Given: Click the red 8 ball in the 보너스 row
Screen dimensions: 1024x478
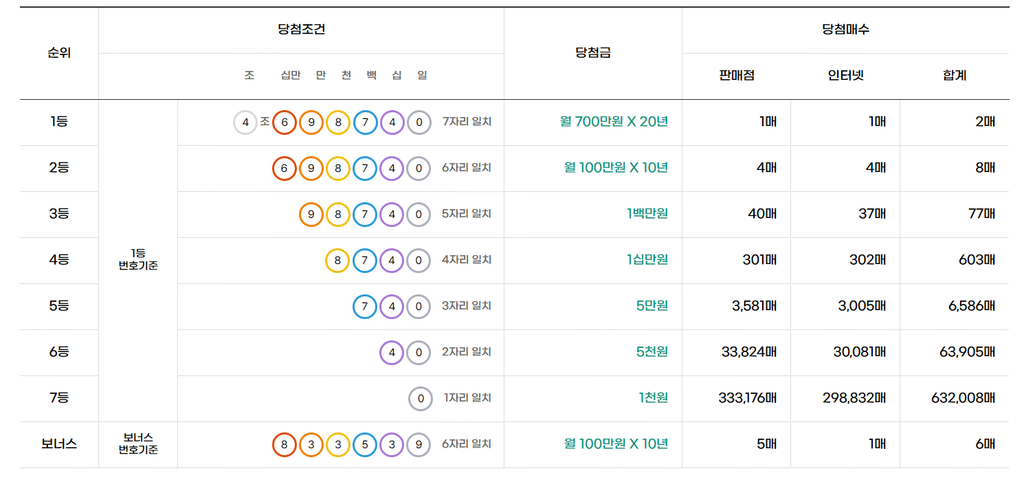Looking at the screenshot, I should coord(284,445).
